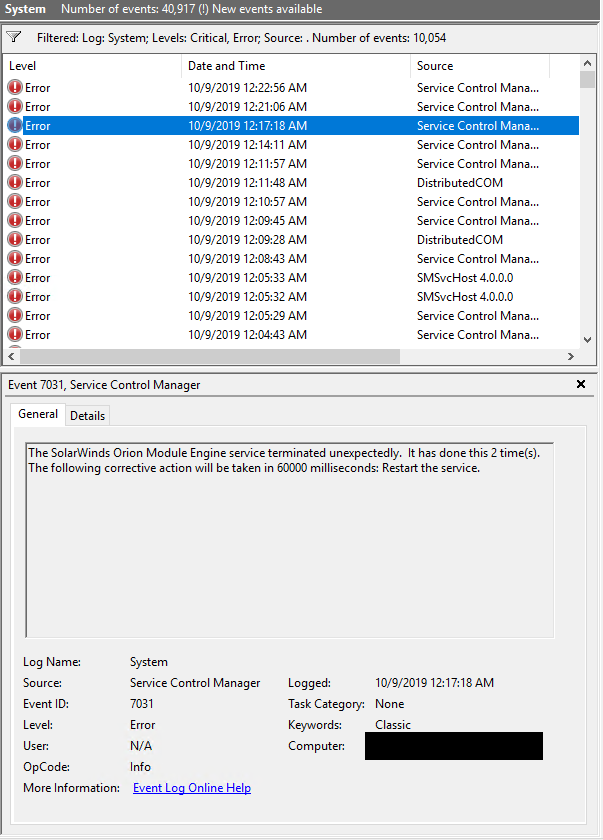603x840 pixels.
Task: Click error icon of 12:22:56 AM event
Action: point(14,87)
